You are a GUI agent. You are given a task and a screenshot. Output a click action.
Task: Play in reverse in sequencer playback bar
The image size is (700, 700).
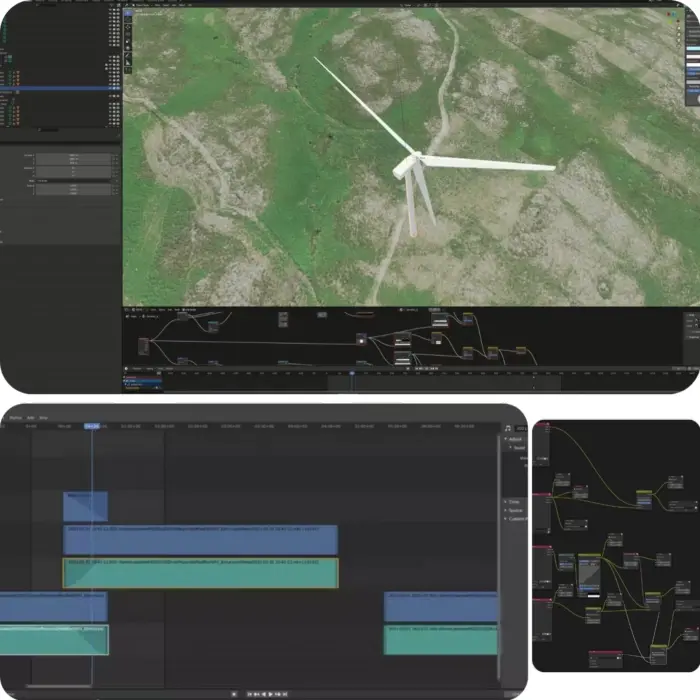click(264, 694)
